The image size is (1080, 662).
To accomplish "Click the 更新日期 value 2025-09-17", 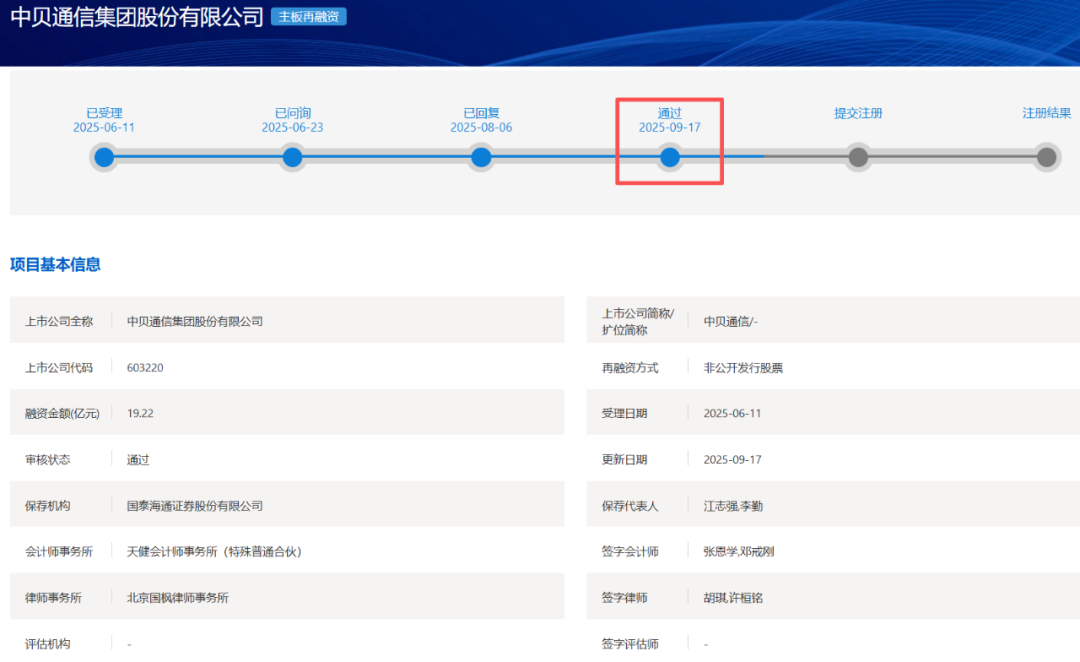I will 732,459.
